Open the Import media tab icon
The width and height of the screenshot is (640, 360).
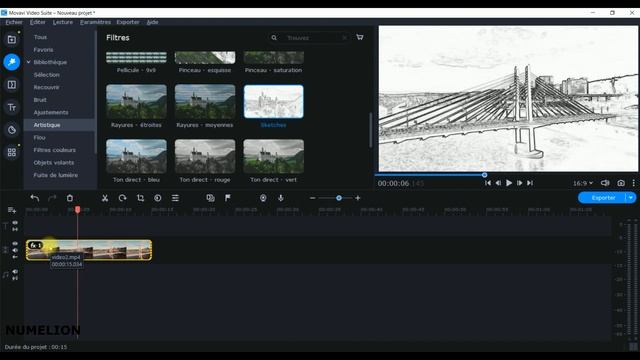pos(11,40)
